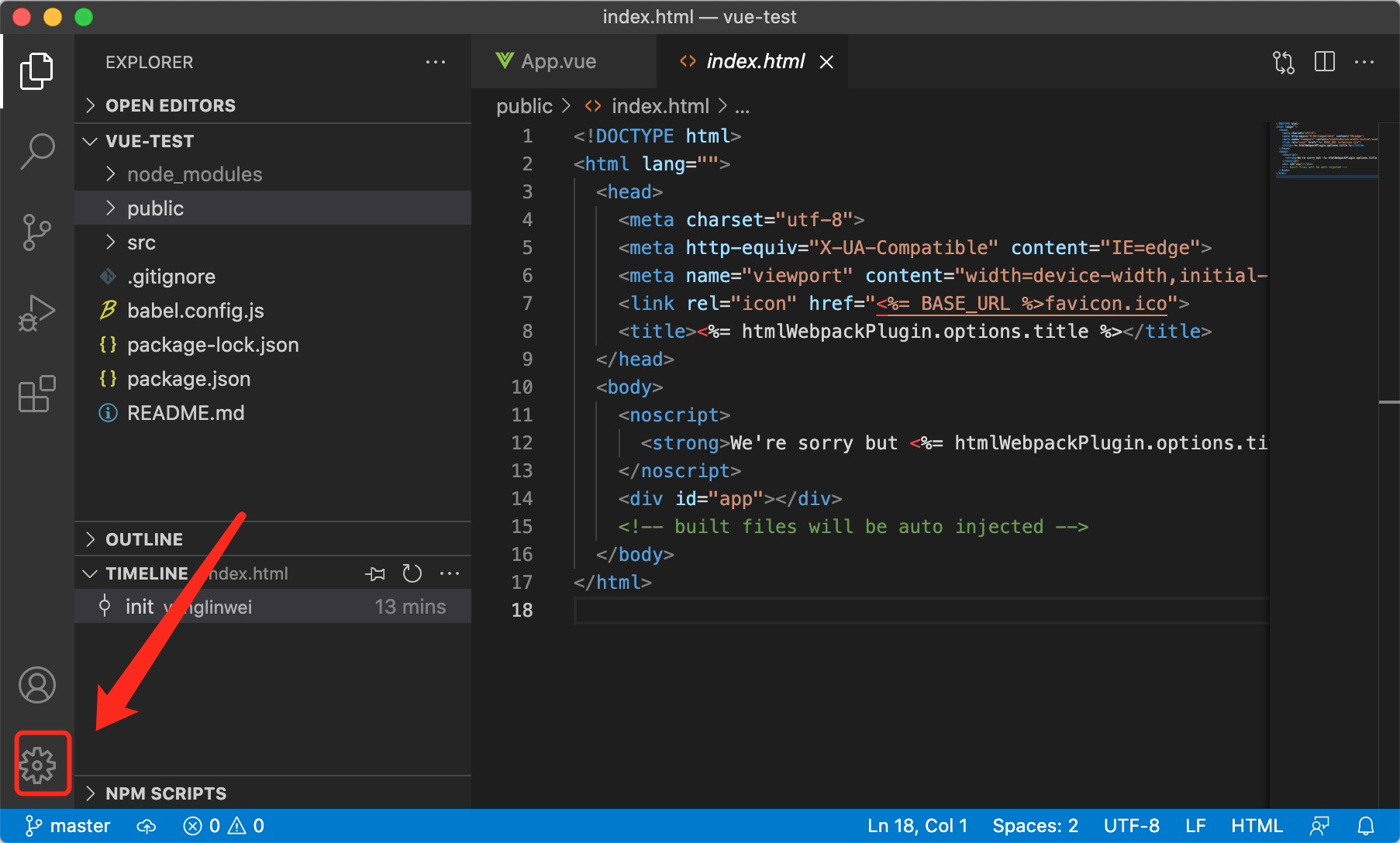Show errors count in status bar
Screen dimensions: 1400x843
[202, 826]
